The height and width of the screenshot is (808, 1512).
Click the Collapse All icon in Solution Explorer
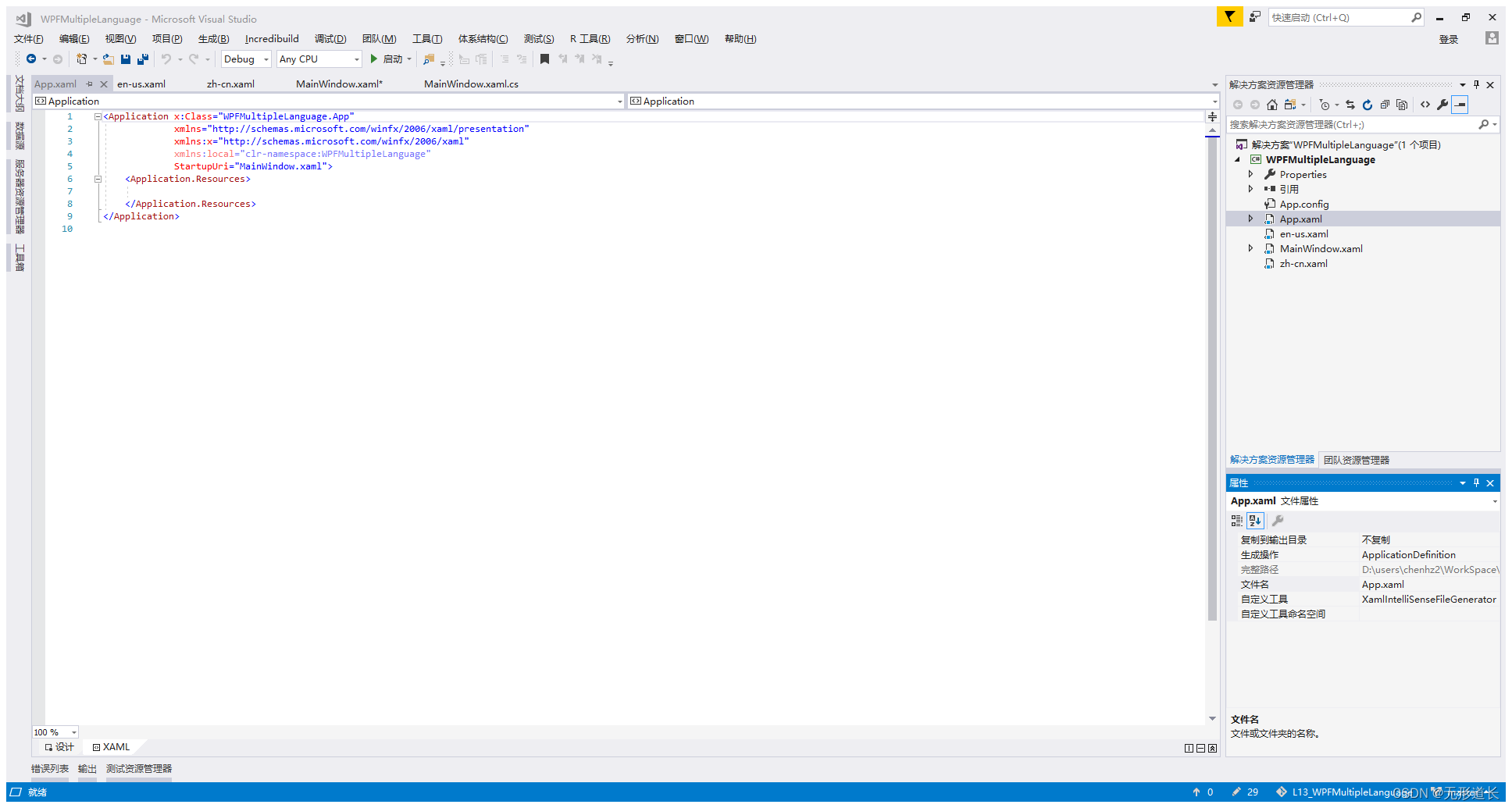point(1385,105)
